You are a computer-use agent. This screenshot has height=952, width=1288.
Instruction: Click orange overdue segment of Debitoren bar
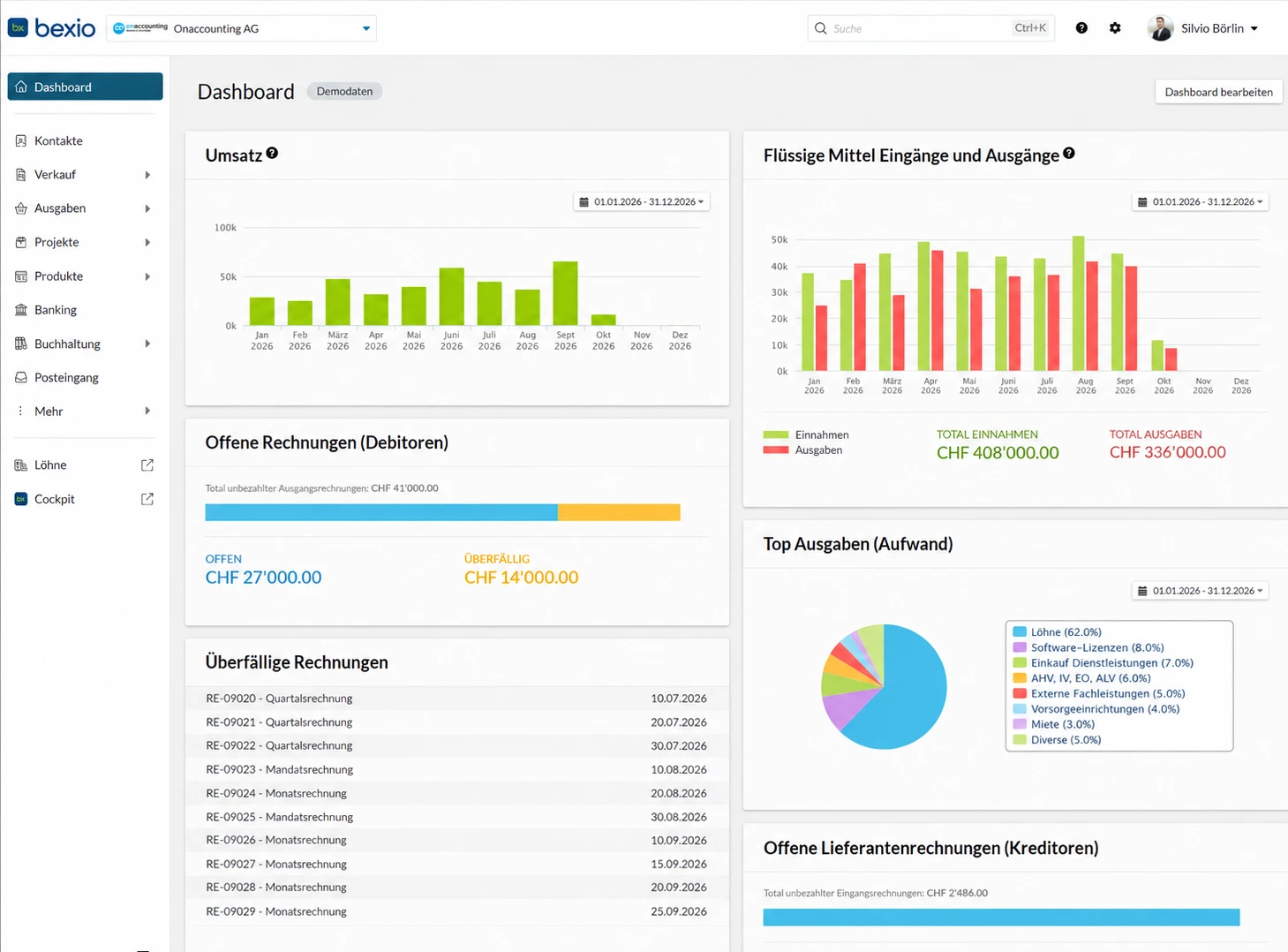point(619,512)
